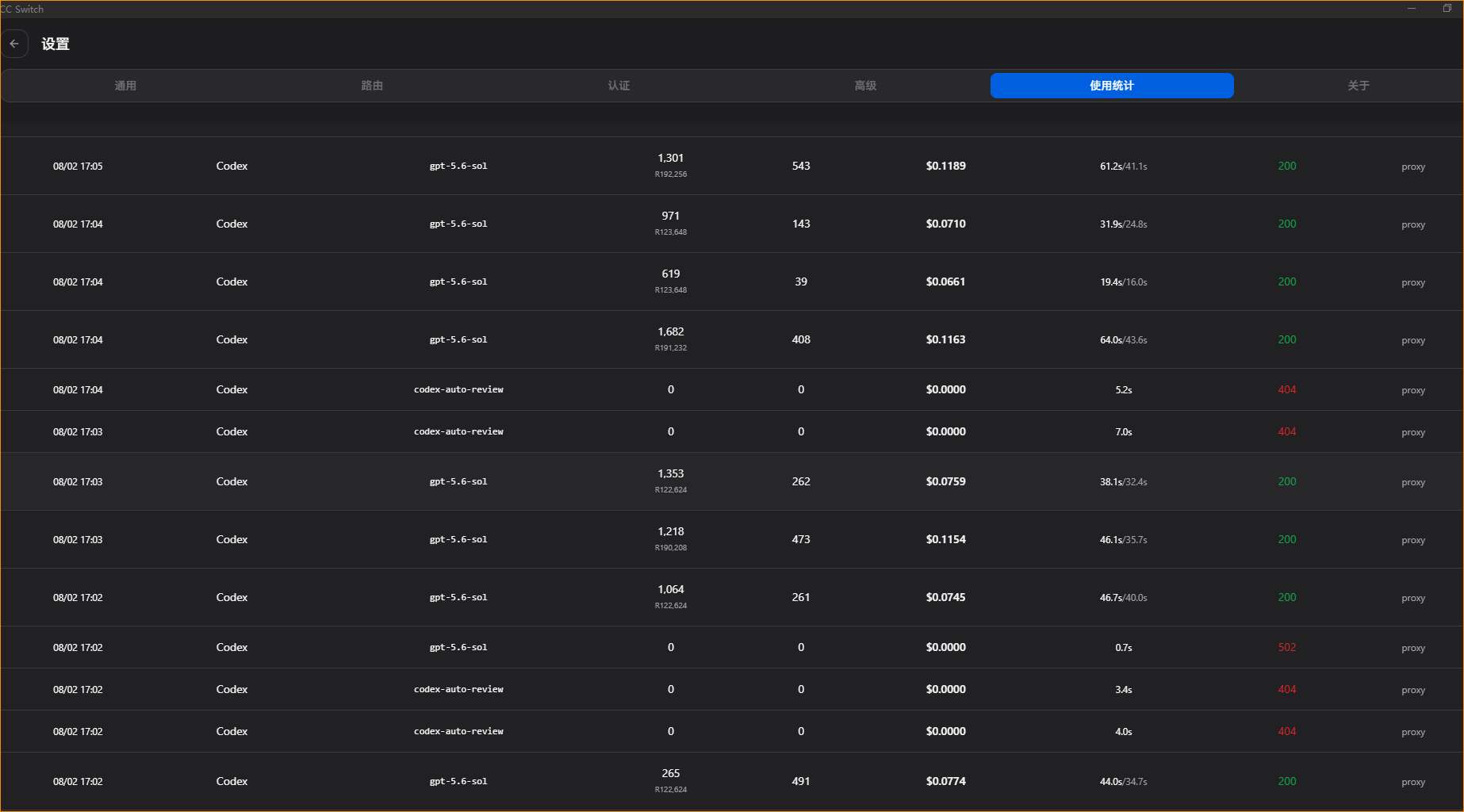This screenshot has height=812, width=1464.
Task: Open the 路由 tab
Action: pyautogui.click(x=372, y=86)
